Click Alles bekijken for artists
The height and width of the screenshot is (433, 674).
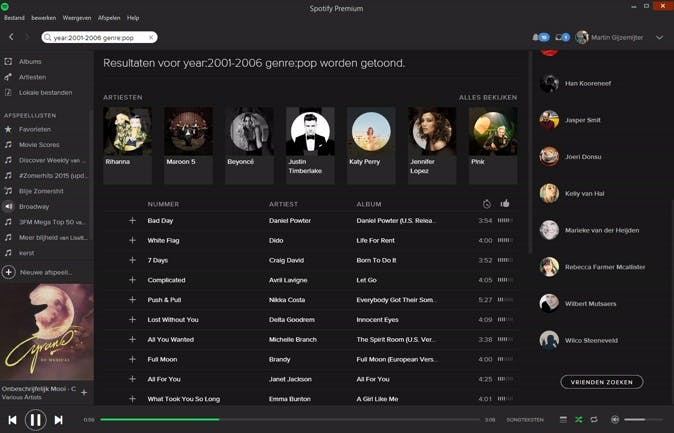(x=488, y=98)
